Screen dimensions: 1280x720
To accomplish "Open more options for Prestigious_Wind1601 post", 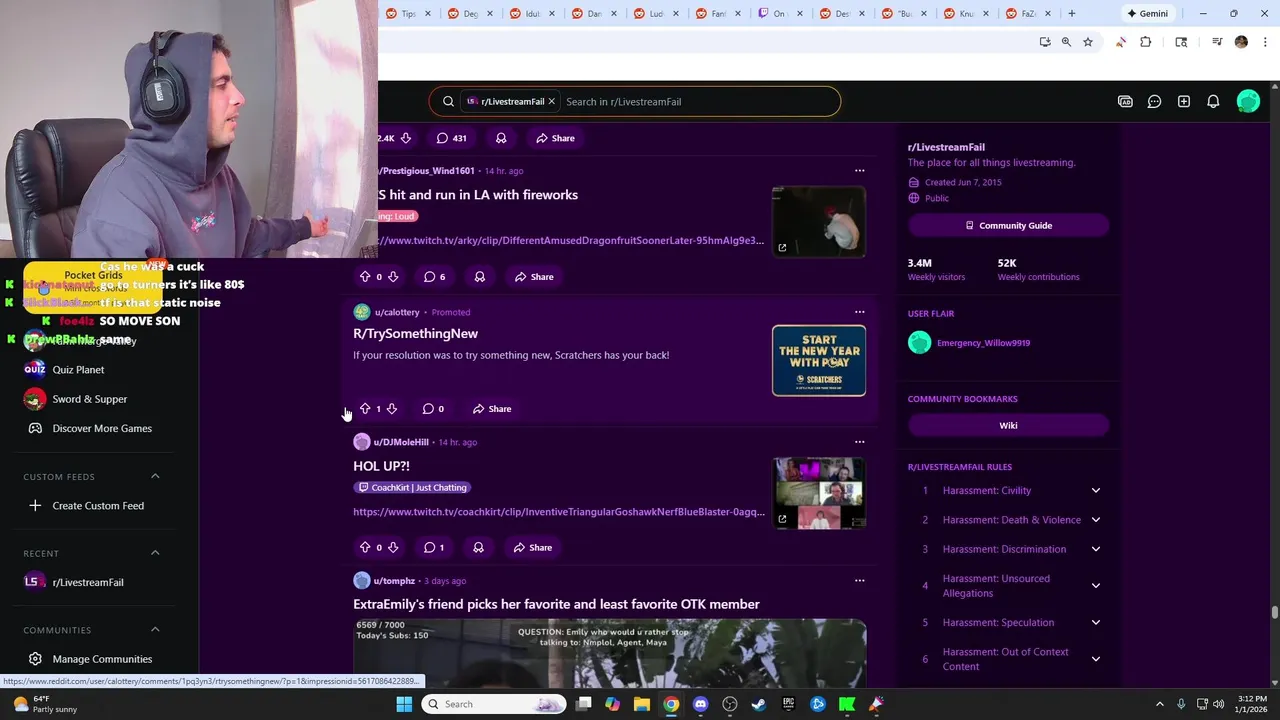I will point(859,170).
